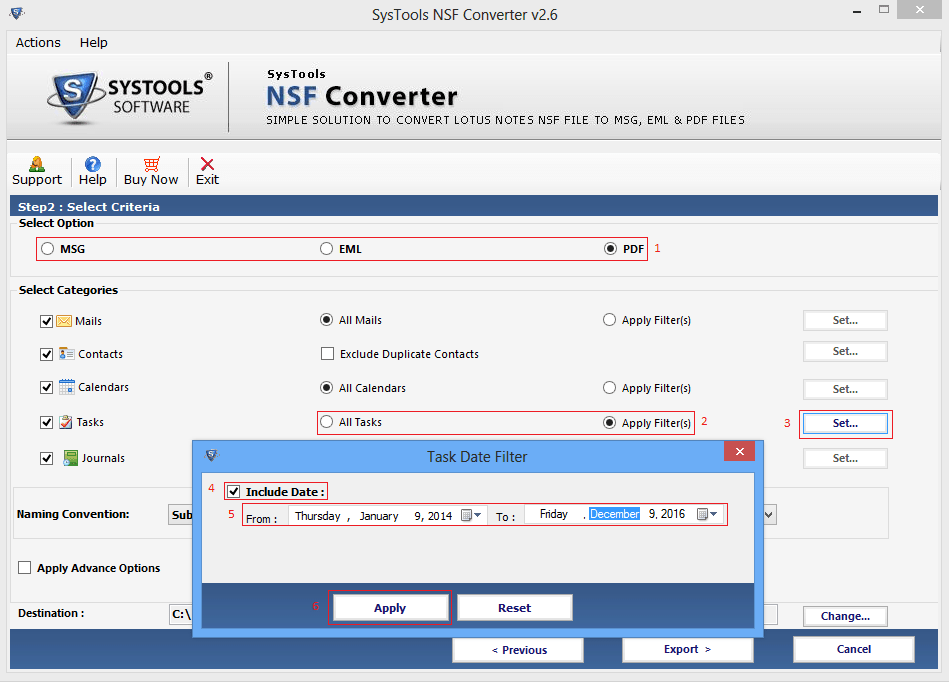Image resolution: width=949 pixels, height=682 pixels.
Task: Go back with the Previous button
Action: click(519, 650)
